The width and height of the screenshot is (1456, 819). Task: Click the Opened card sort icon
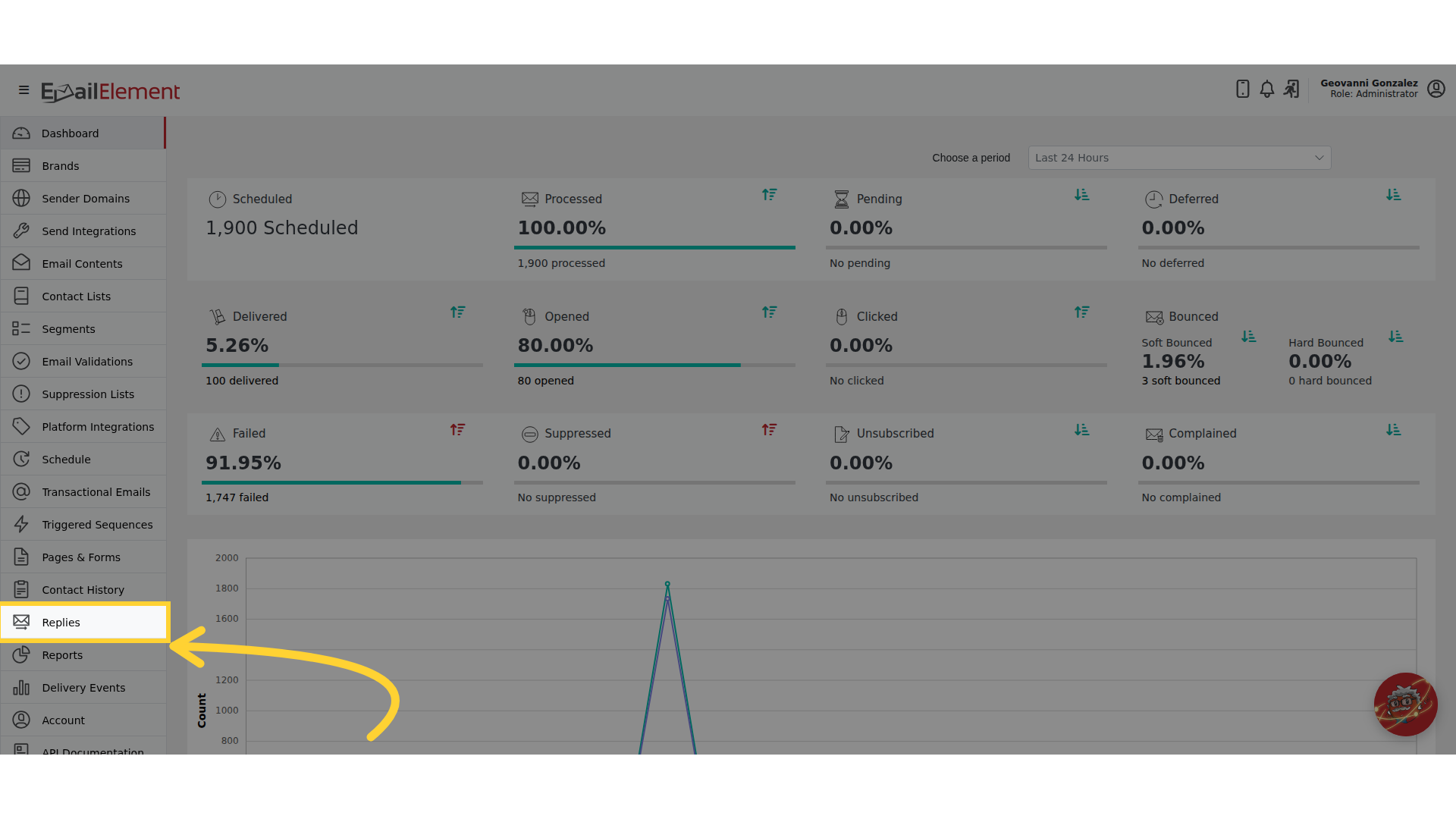[x=770, y=312]
